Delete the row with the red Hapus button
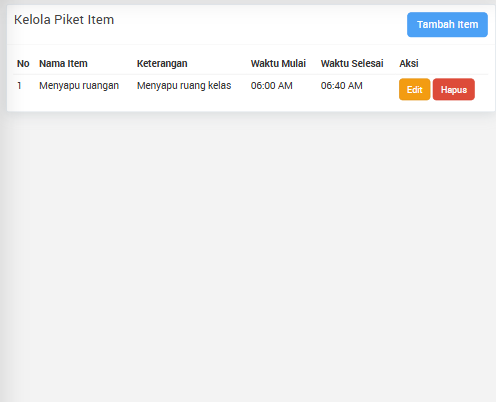 454,89
